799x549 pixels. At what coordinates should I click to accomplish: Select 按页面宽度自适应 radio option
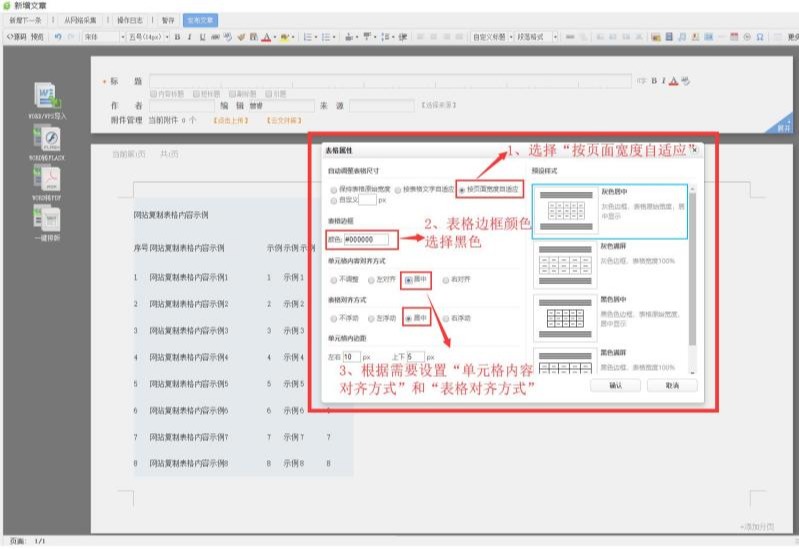coord(461,189)
